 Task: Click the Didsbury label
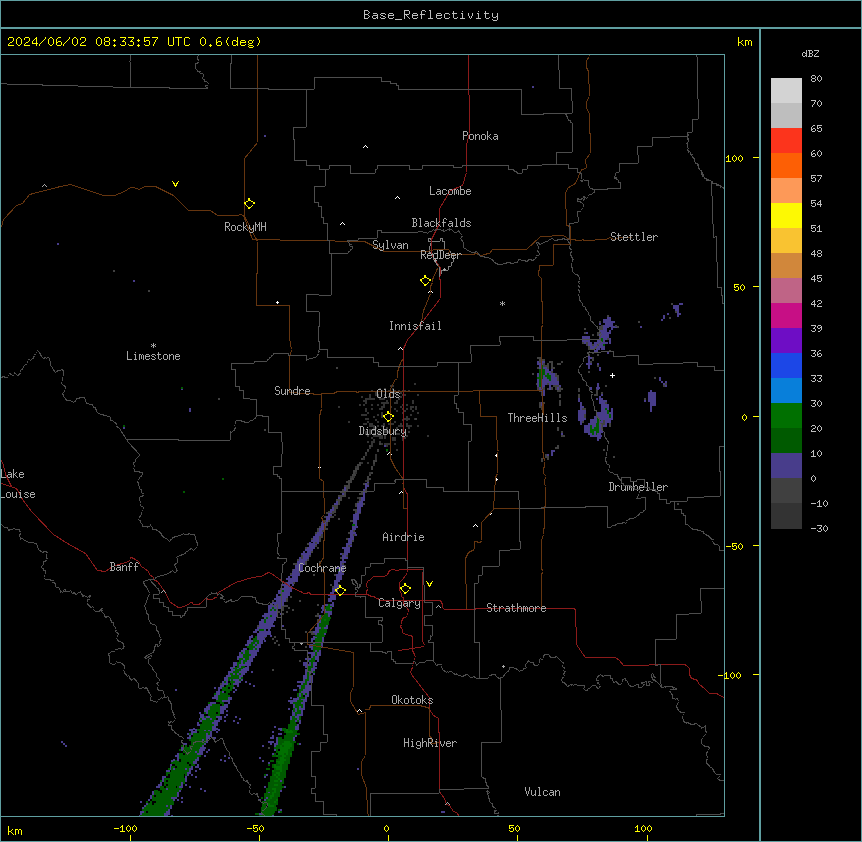[x=383, y=431]
